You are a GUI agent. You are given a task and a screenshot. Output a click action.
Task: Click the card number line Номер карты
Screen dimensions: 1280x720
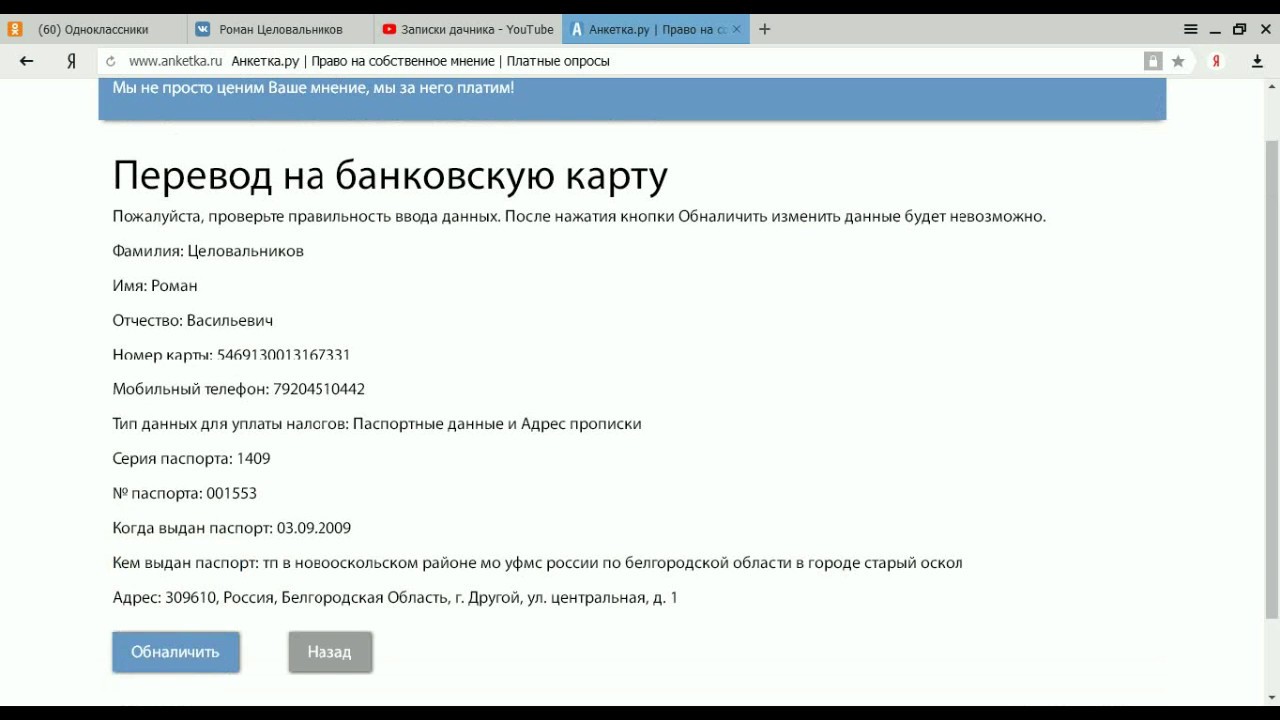point(231,355)
